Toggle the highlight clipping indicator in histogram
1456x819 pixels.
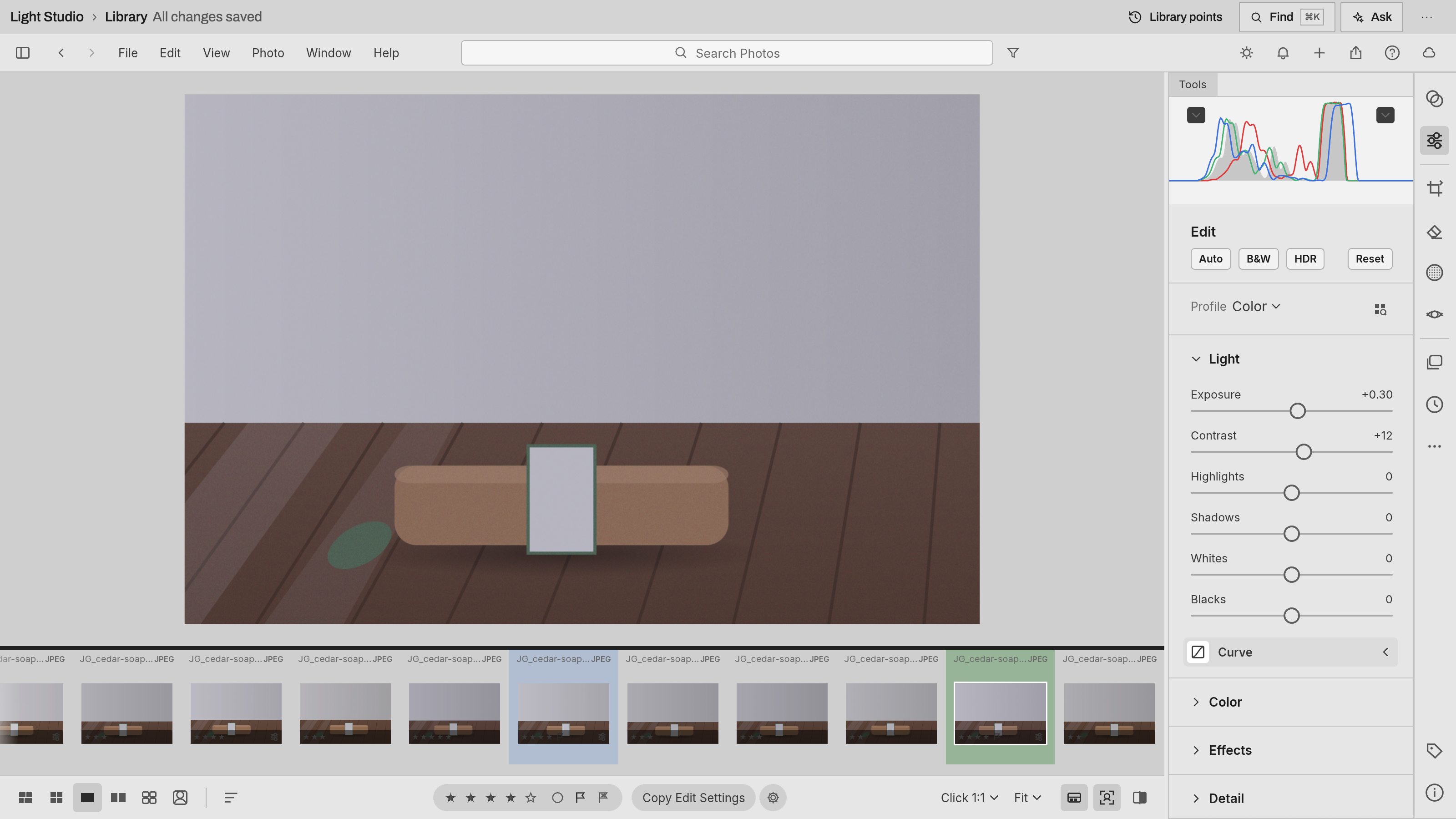coord(1385,115)
